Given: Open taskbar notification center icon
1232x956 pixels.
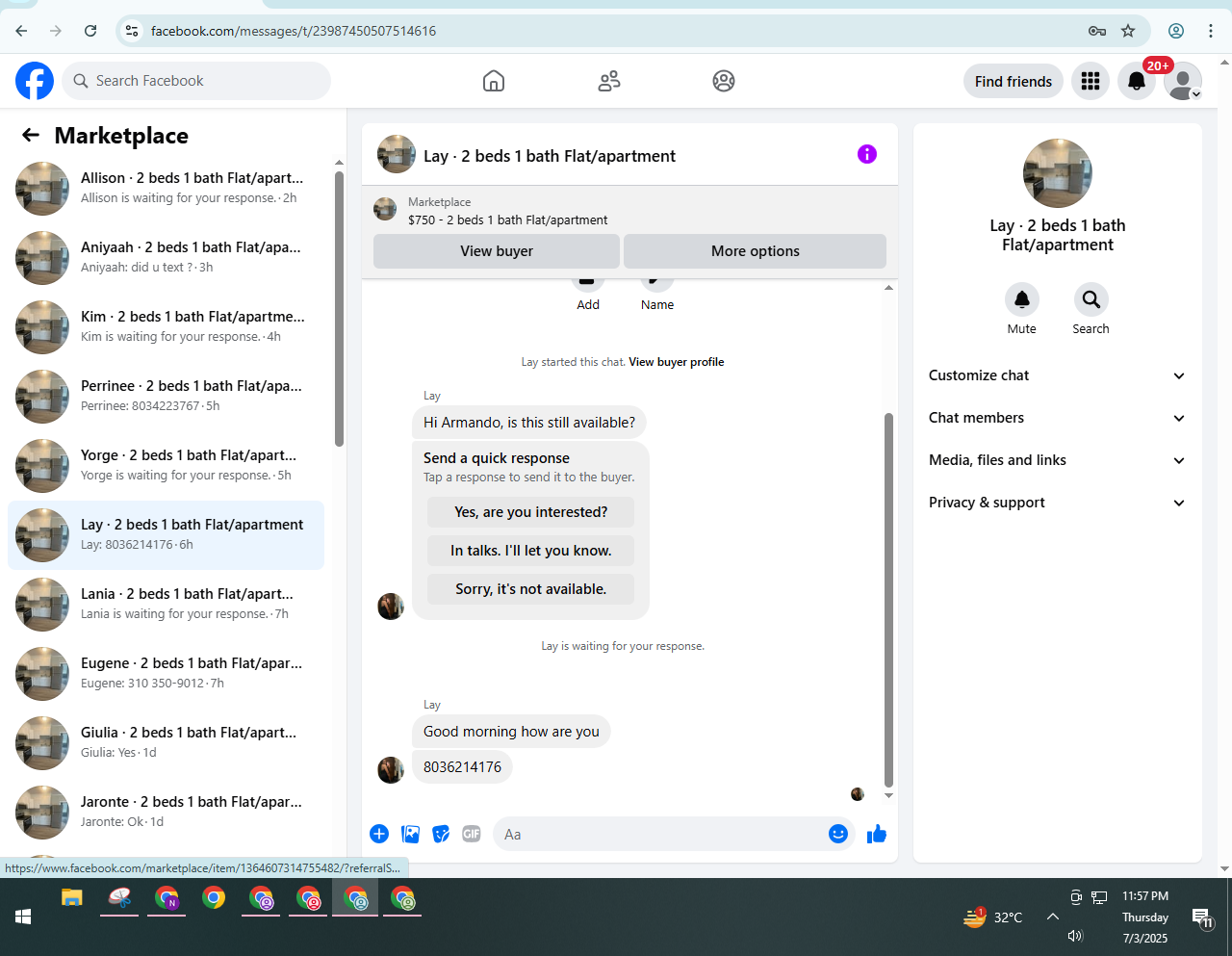Looking at the screenshot, I should [x=1202, y=917].
